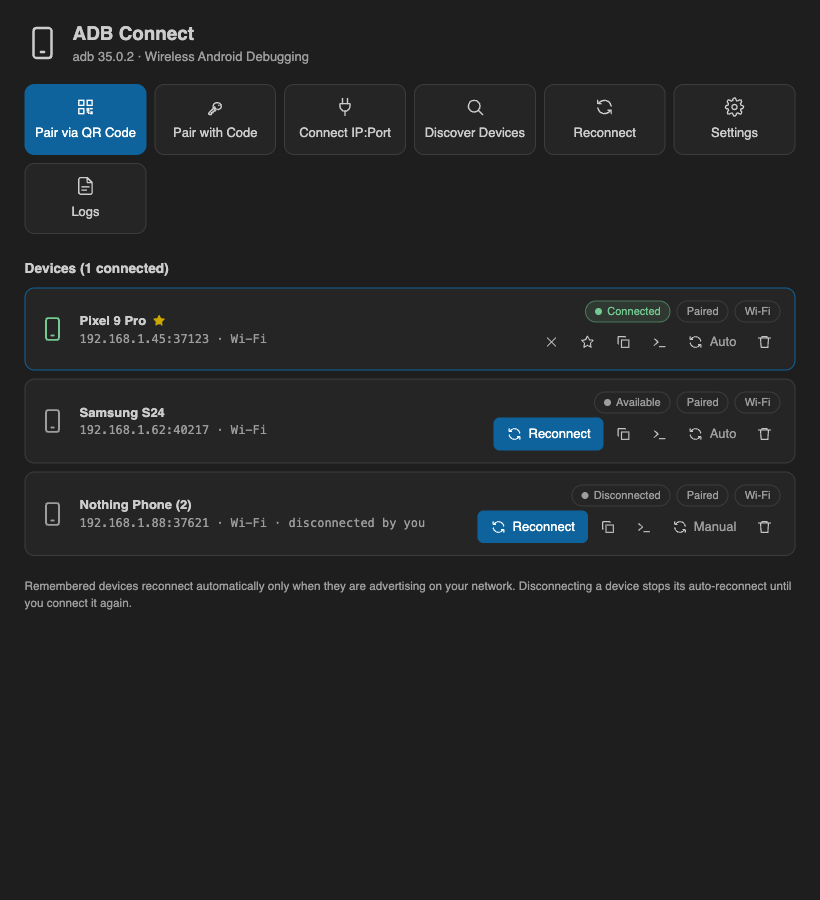Toggle Auto reconnect on Samsung S24
Viewport: 820px width, 900px height.
point(712,434)
